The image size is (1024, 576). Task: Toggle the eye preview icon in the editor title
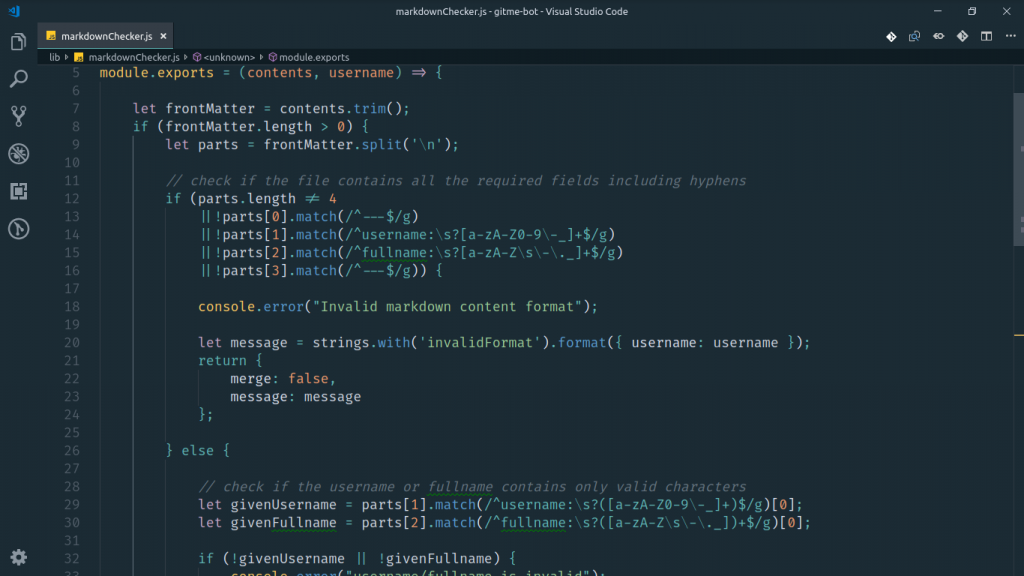point(937,35)
